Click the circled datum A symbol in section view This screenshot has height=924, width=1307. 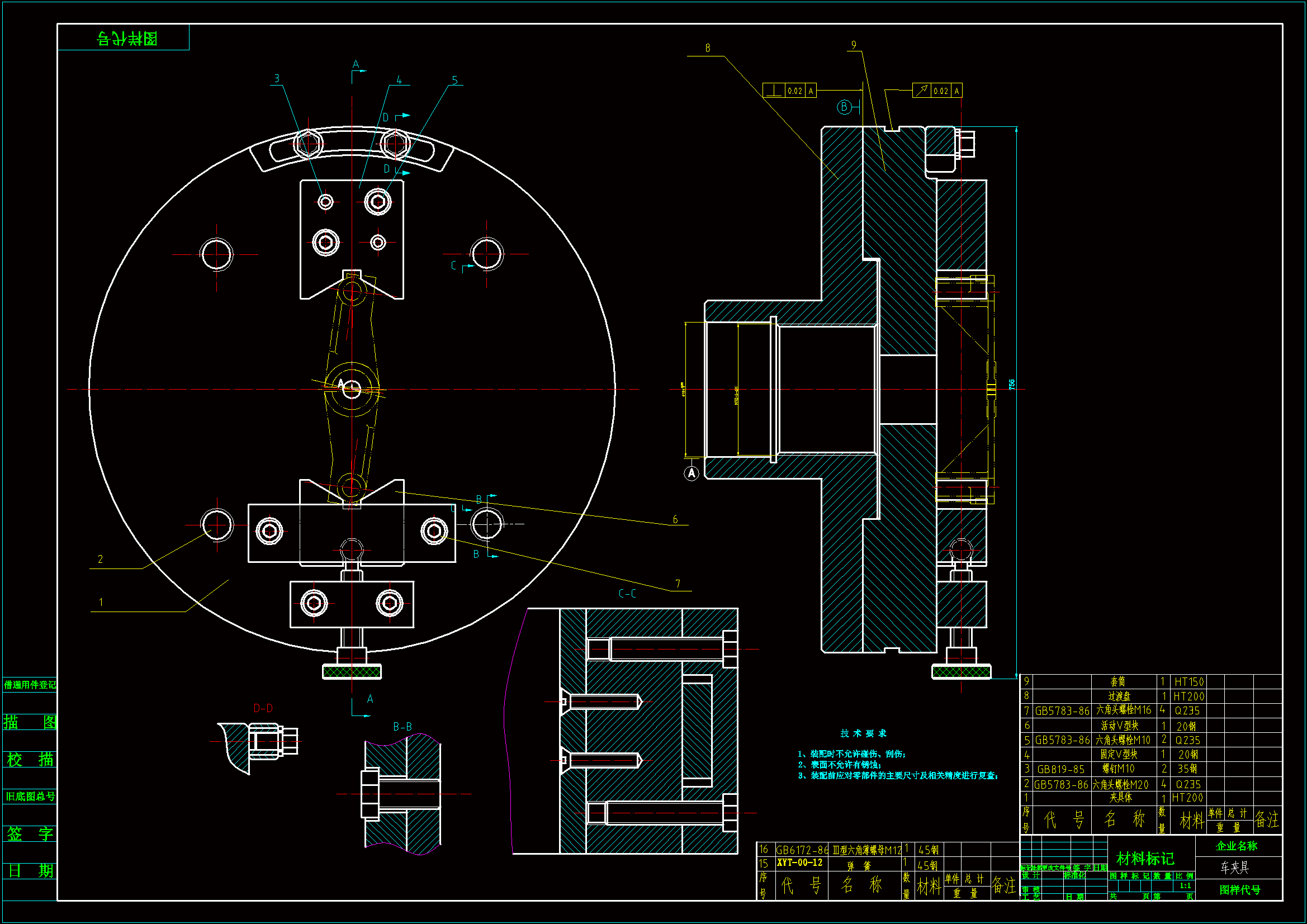pyautogui.click(x=691, y=473)
